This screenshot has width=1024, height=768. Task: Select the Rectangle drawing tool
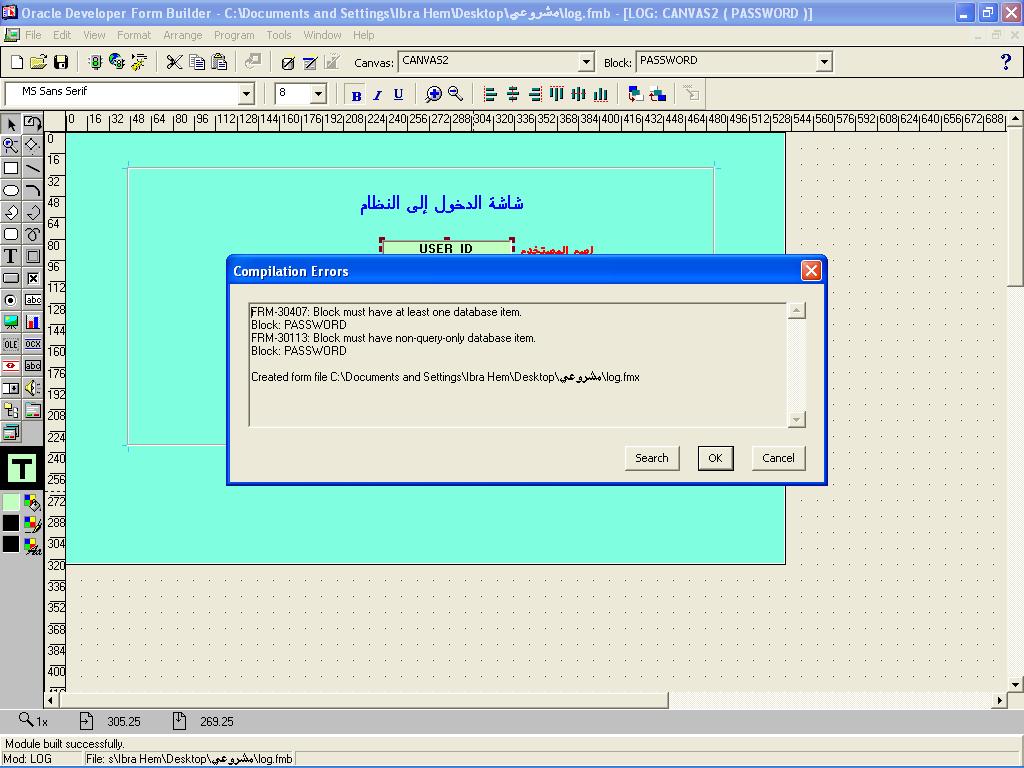click(11, 168)
